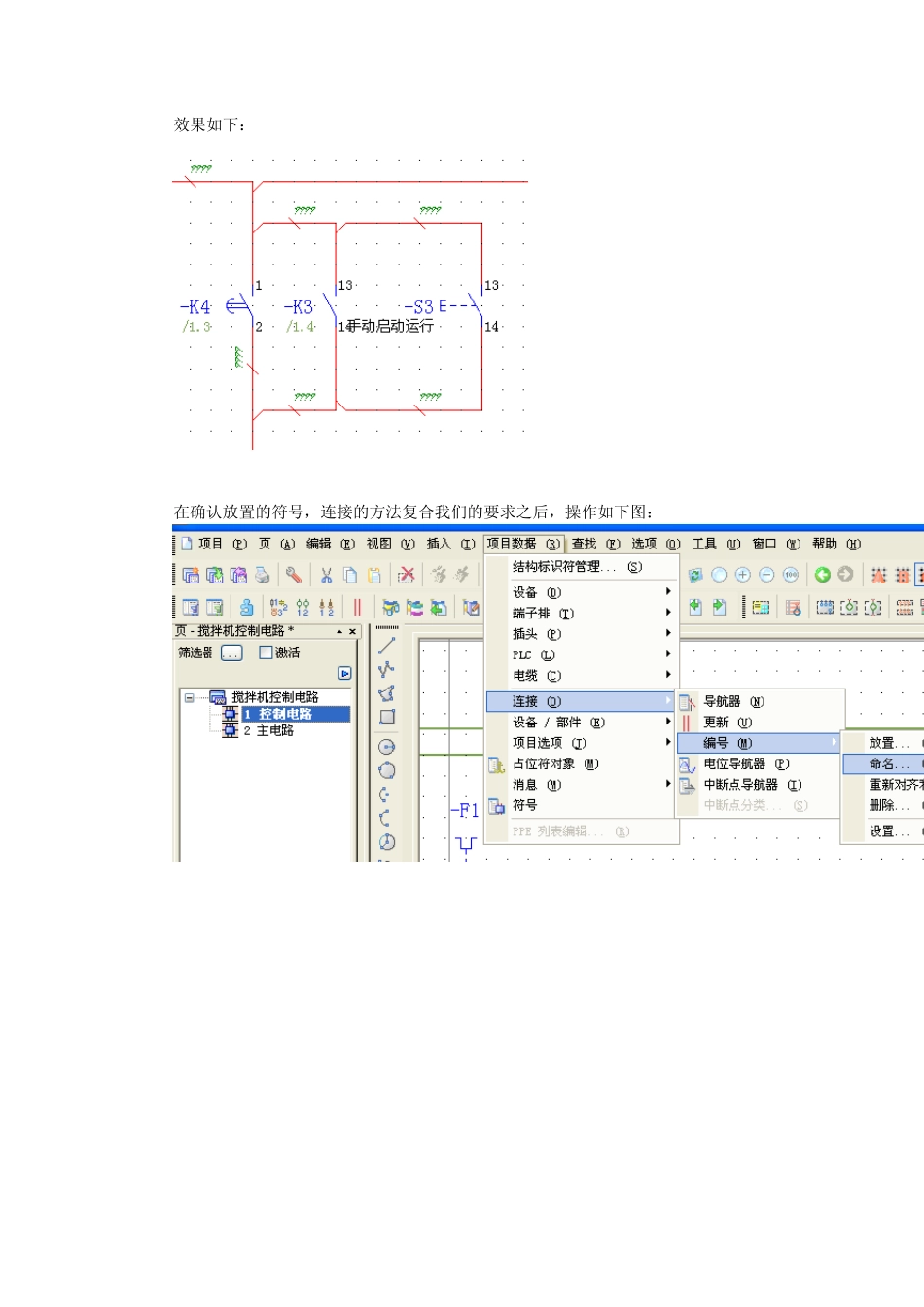Select 放置... in the 编号 submenu

[883, 743]
